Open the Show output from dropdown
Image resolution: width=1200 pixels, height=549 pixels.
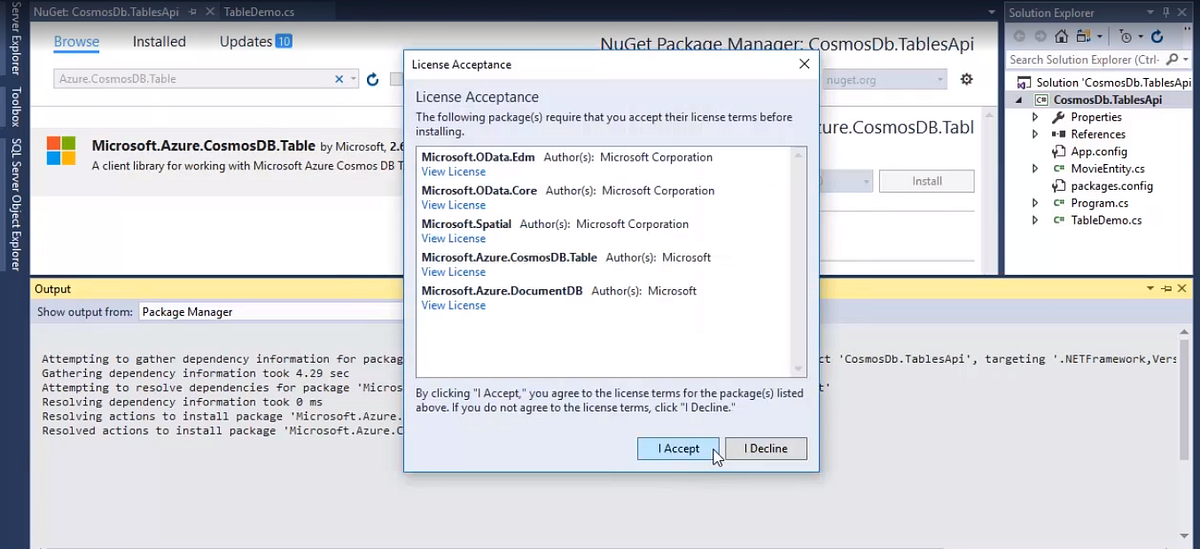pyautogui.click(x=270, y=312)
